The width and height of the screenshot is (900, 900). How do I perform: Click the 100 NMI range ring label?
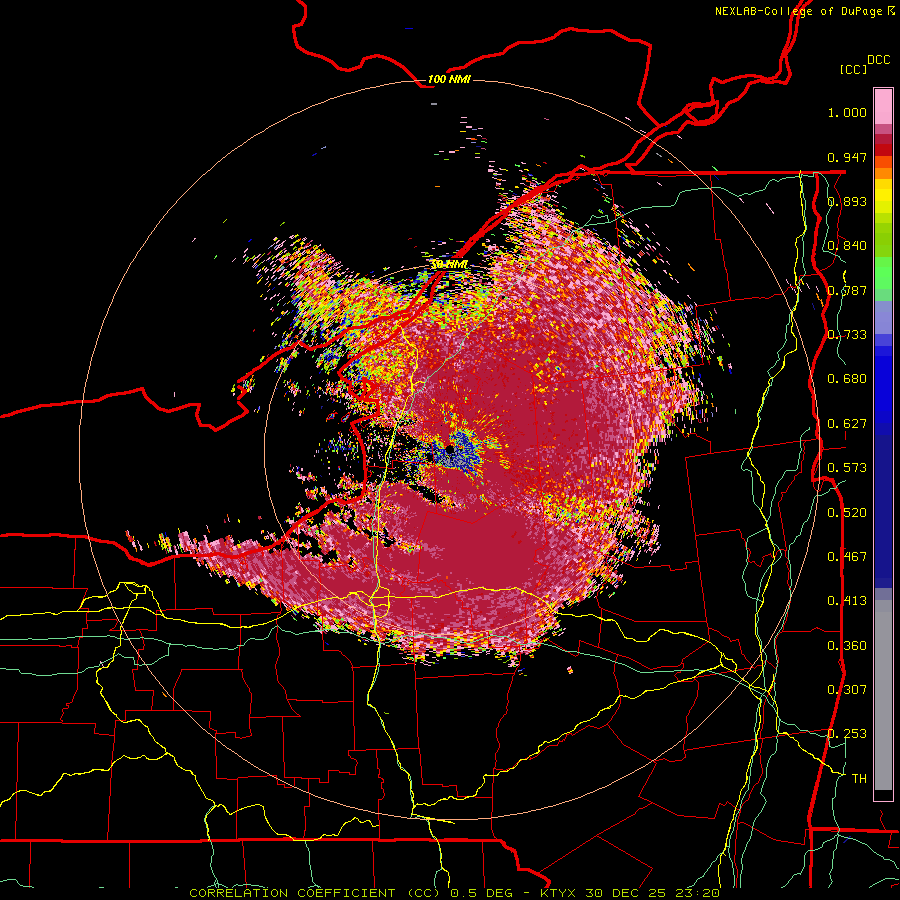click(449, 79)
